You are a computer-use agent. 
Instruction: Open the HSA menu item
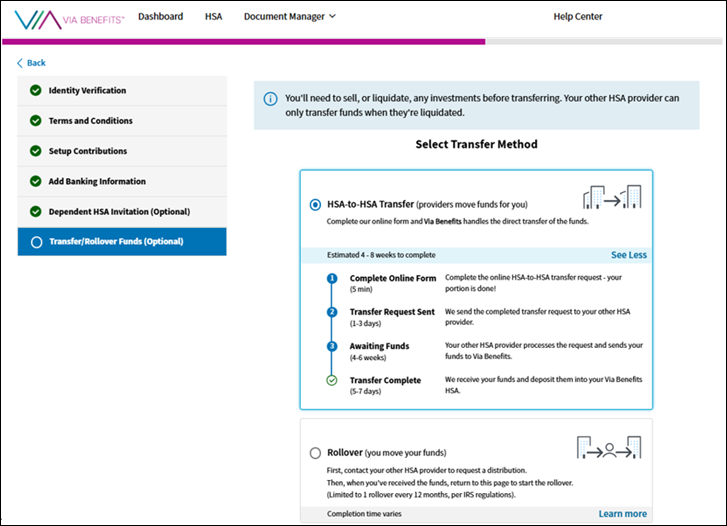tap(213, 16)
